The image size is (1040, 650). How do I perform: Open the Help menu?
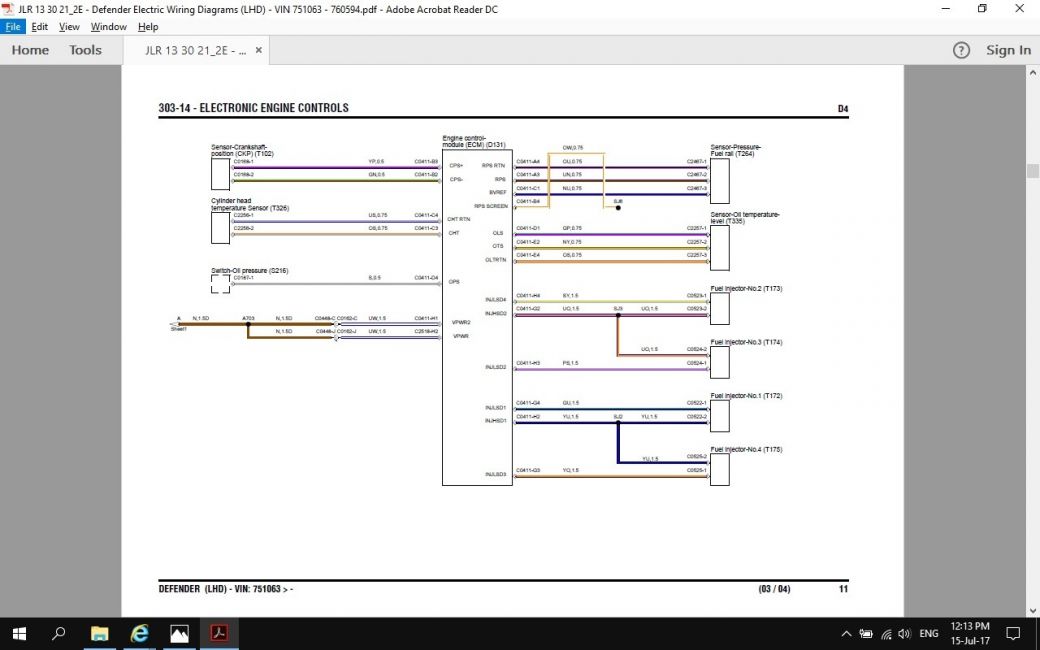pos(148,27)
